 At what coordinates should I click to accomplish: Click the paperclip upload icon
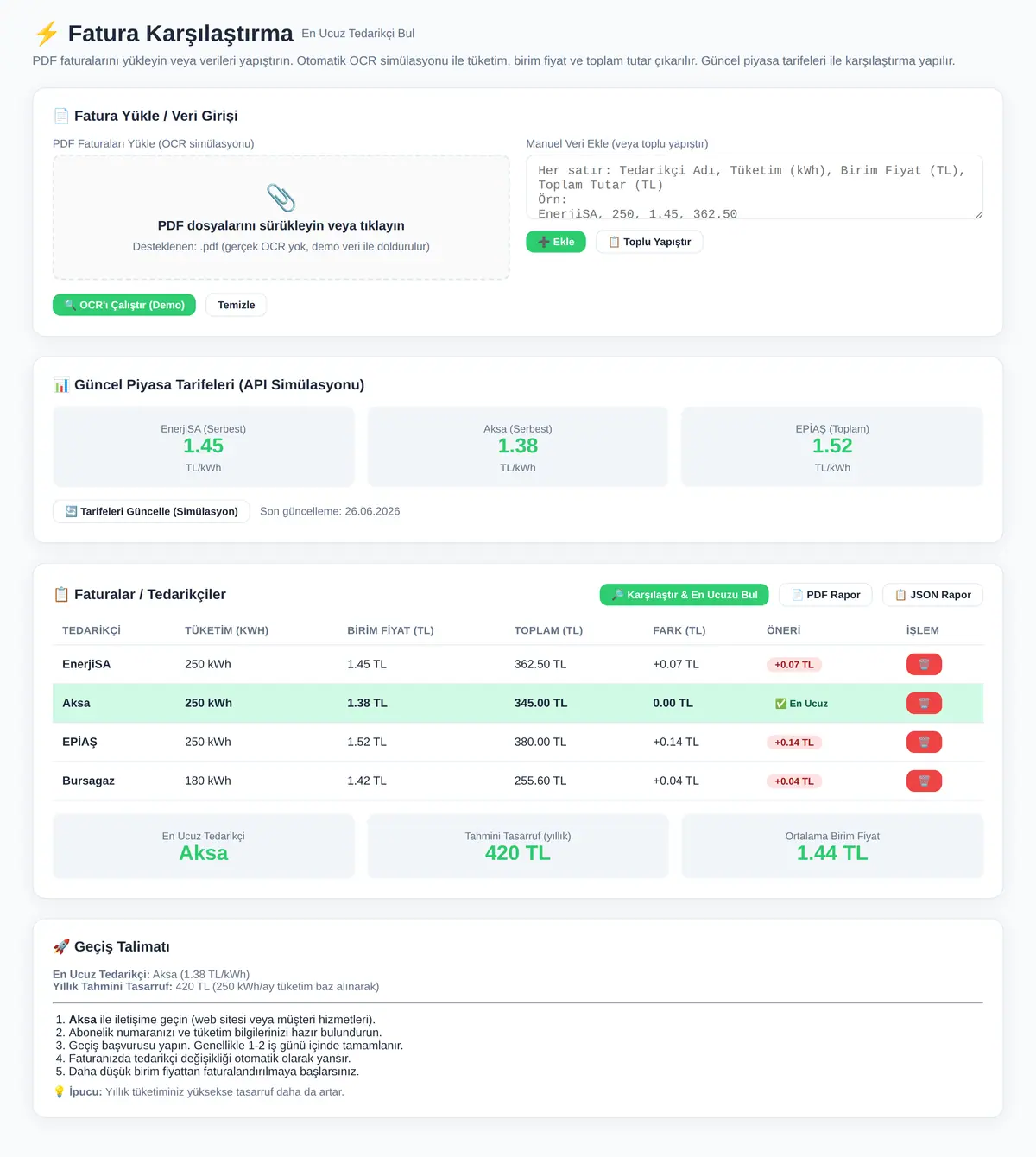[281, 198]
